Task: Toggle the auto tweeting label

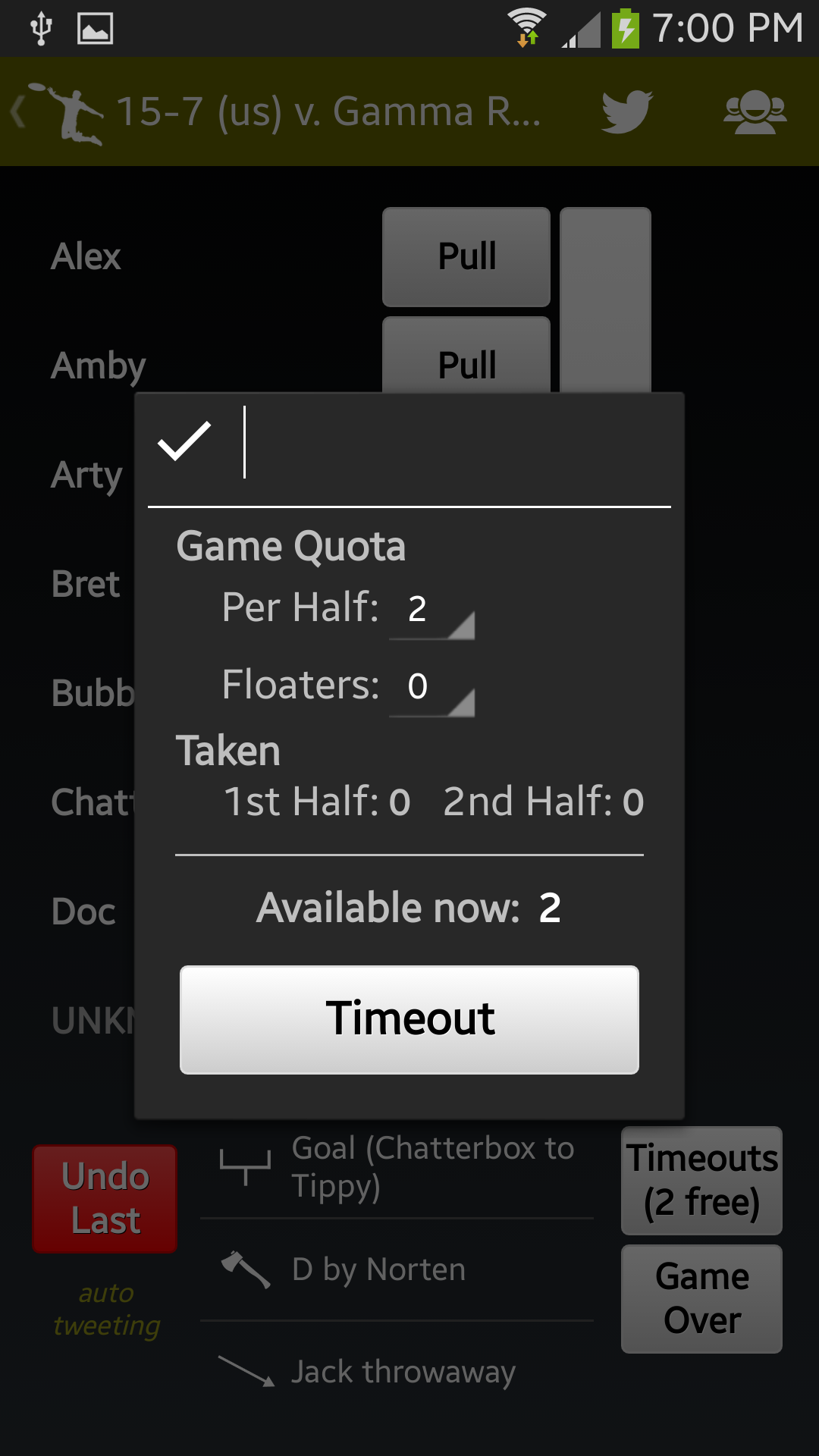Action: point(106,1310)
